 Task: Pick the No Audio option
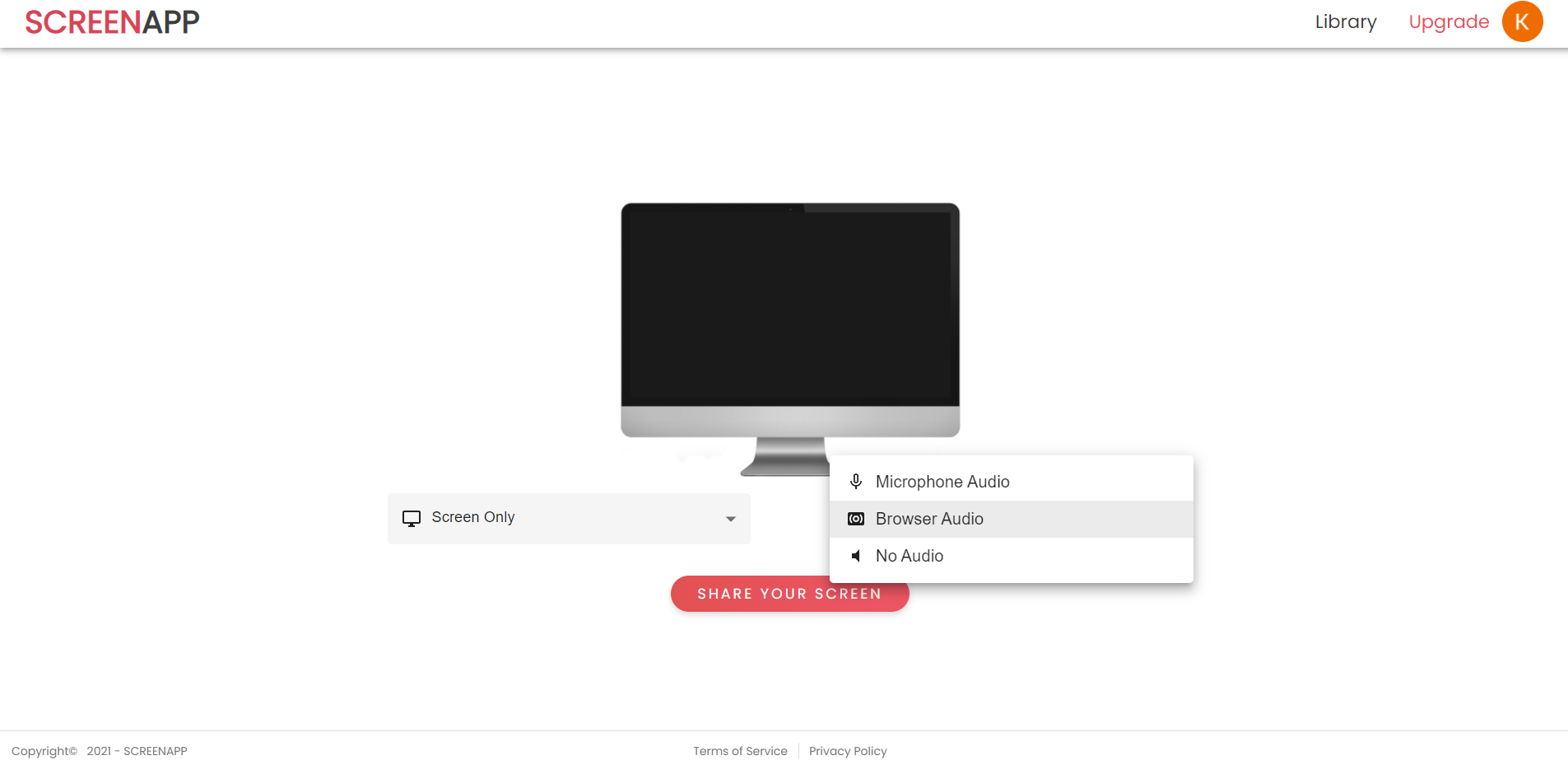[x=910, y=556]
